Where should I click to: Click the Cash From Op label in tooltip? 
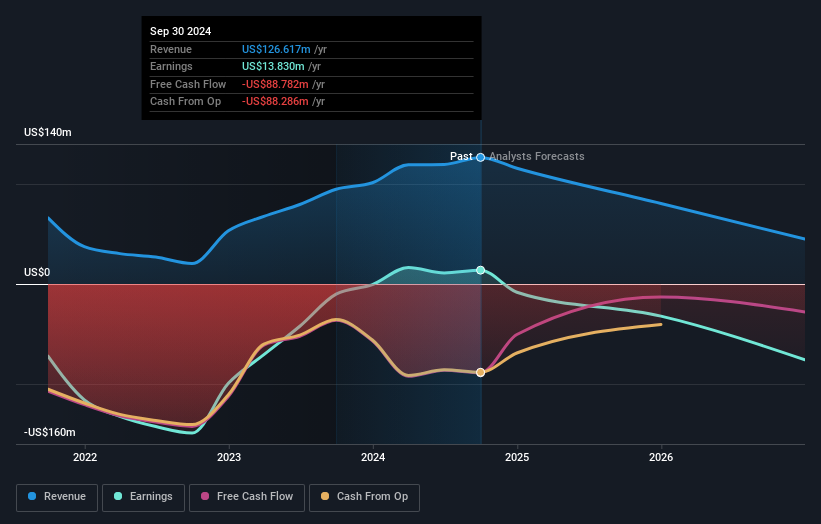tap(185, 102)
